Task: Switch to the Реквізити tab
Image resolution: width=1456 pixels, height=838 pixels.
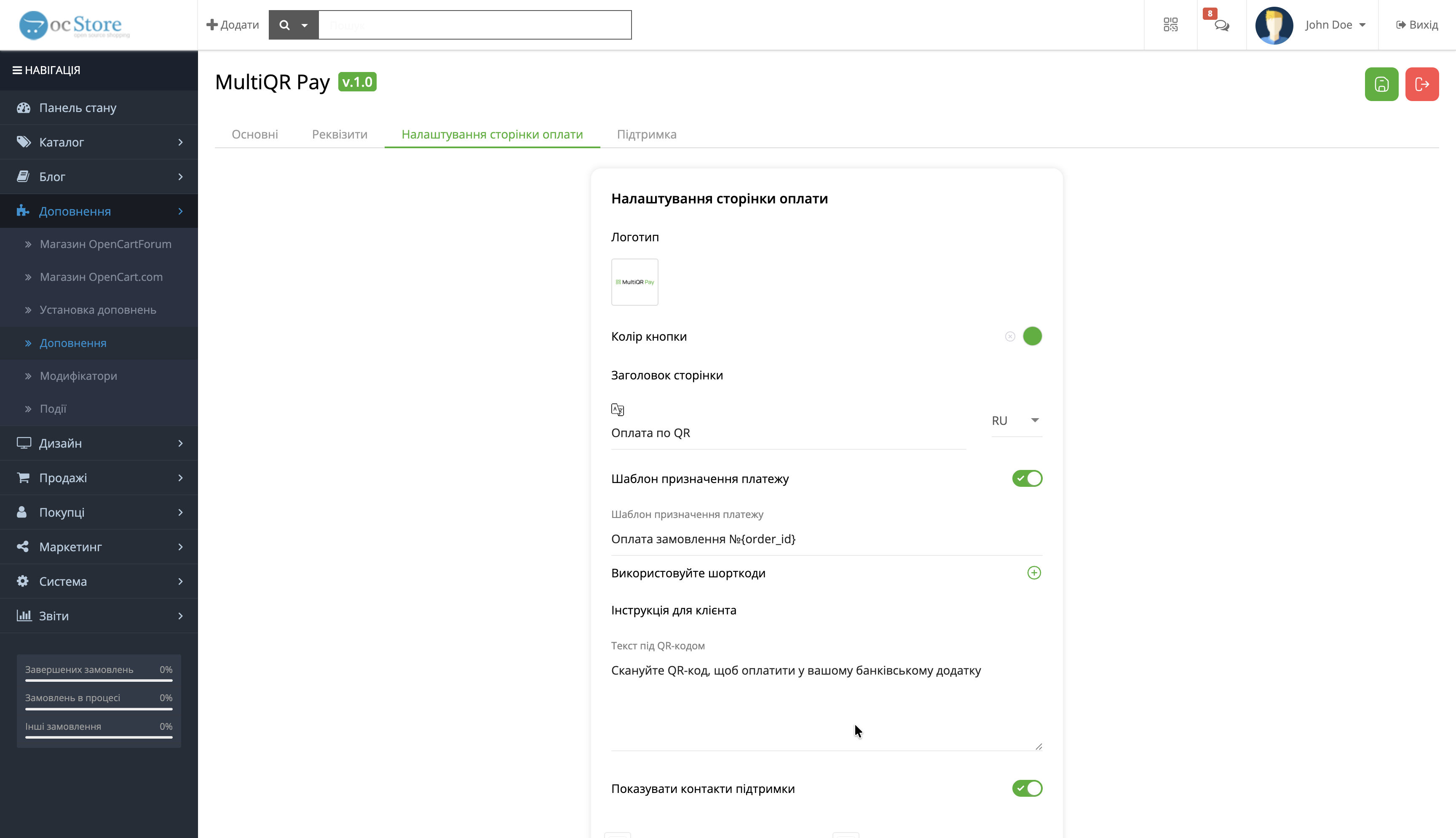Action: click(340, 134)
